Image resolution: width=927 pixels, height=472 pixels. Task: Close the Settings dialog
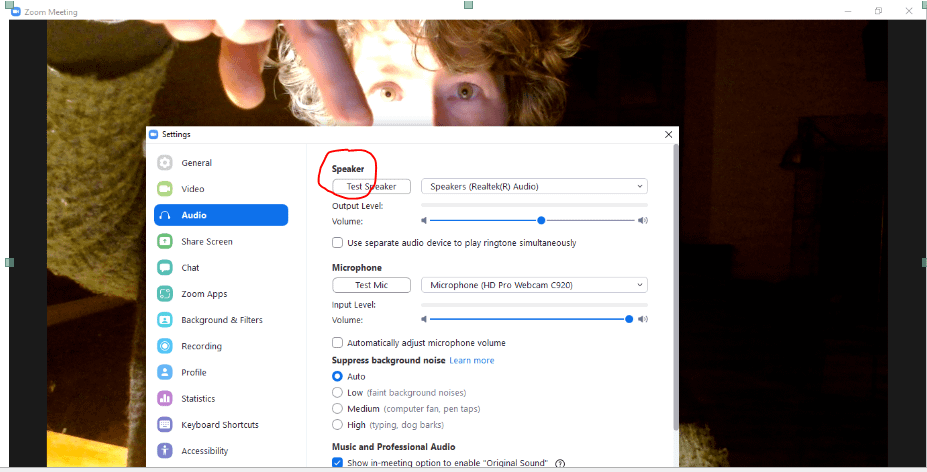click(x=669, y=135)
